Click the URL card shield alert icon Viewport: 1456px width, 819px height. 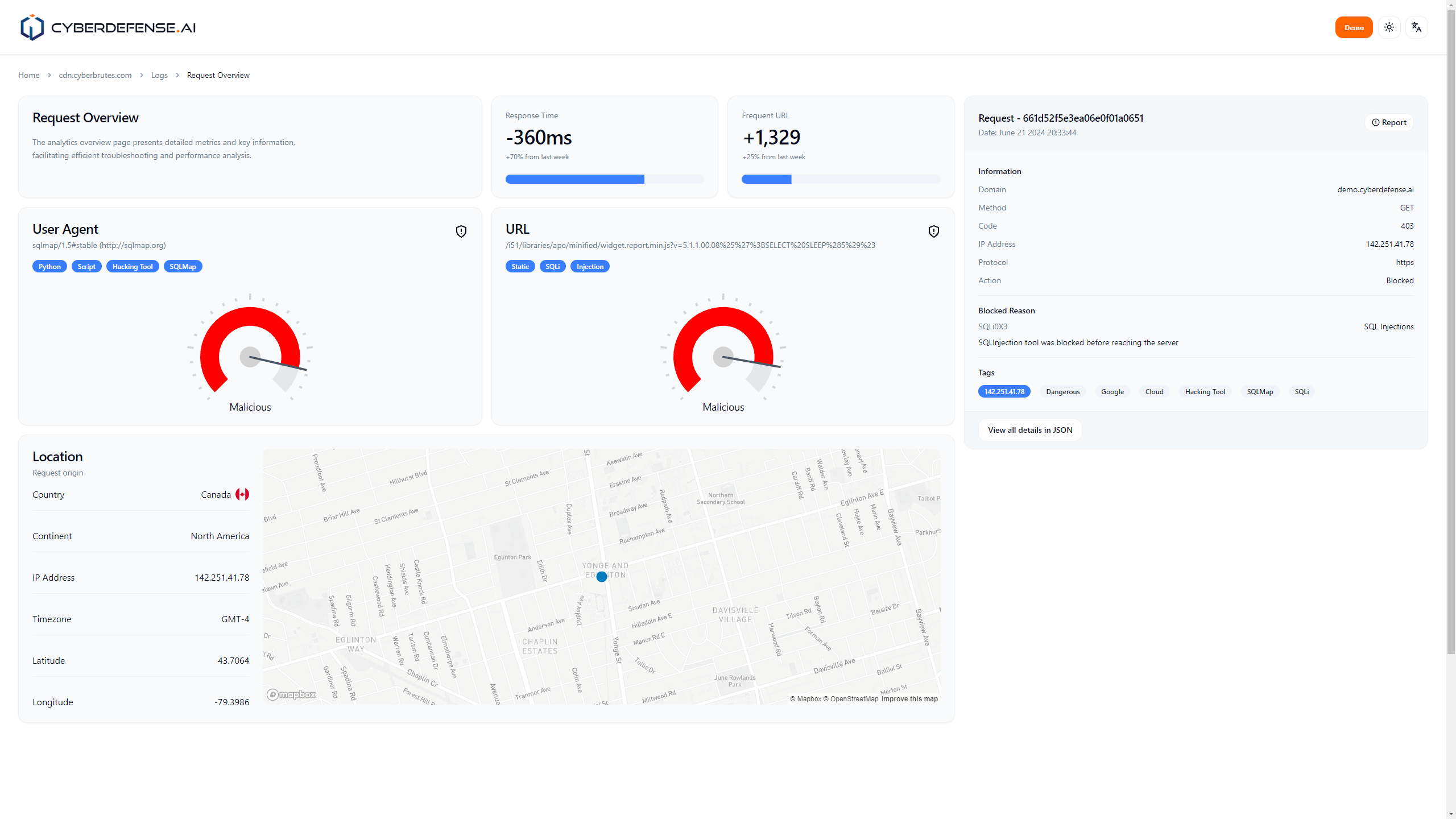(x=933, y=231)
